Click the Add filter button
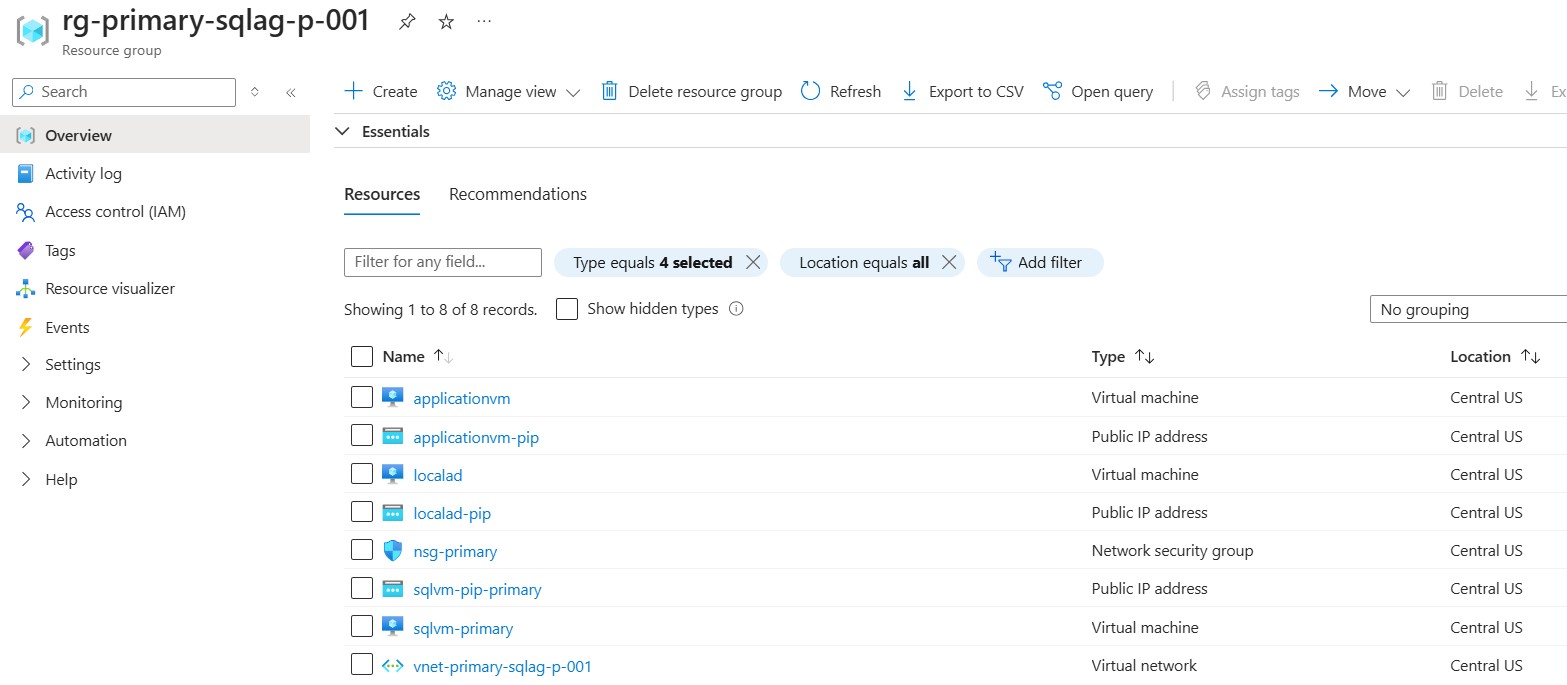Viewport: 1567px width, 685px height. click(1040, 263)
